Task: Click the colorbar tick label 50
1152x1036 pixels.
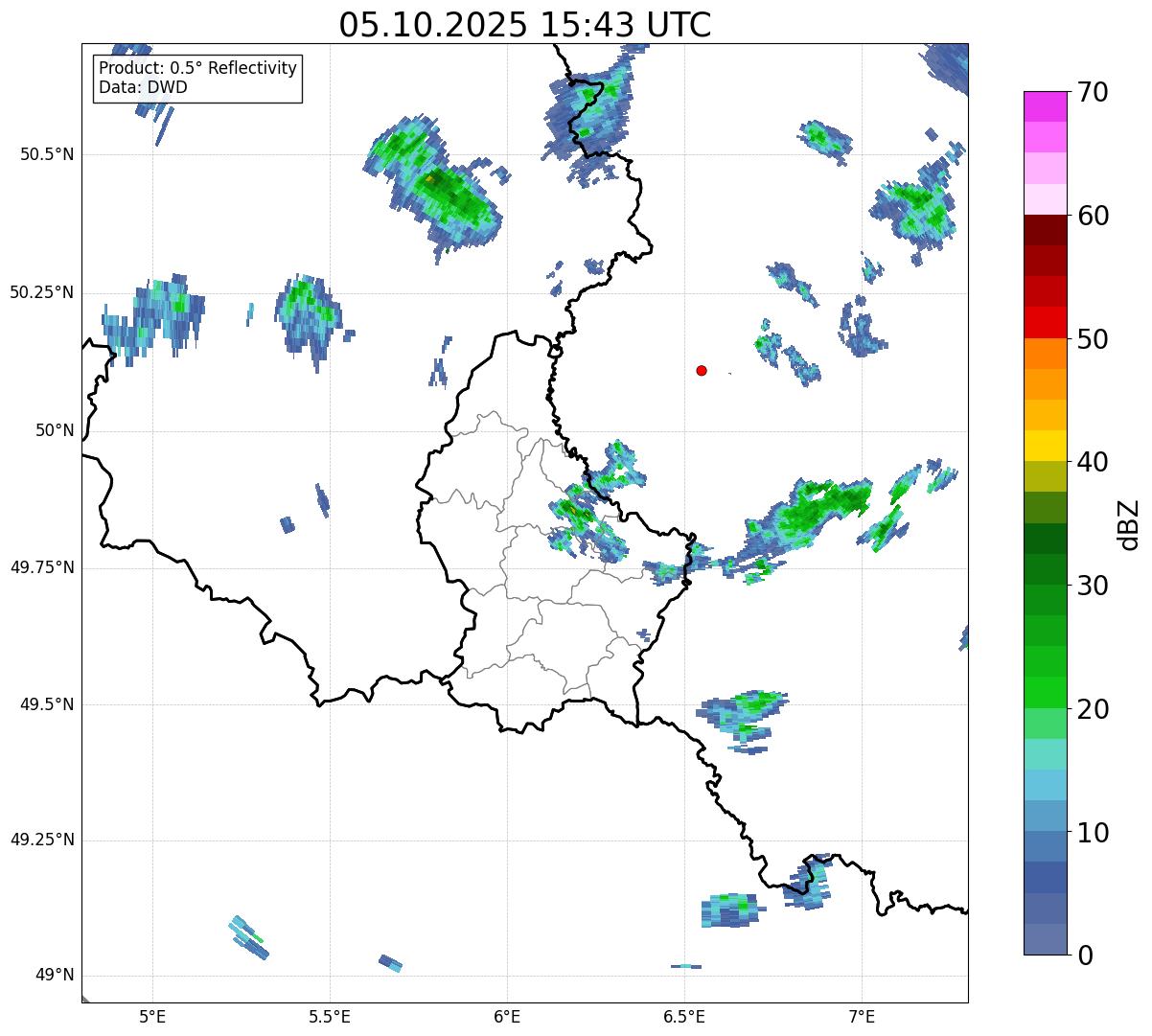Action: click(x=1091, y=339)
